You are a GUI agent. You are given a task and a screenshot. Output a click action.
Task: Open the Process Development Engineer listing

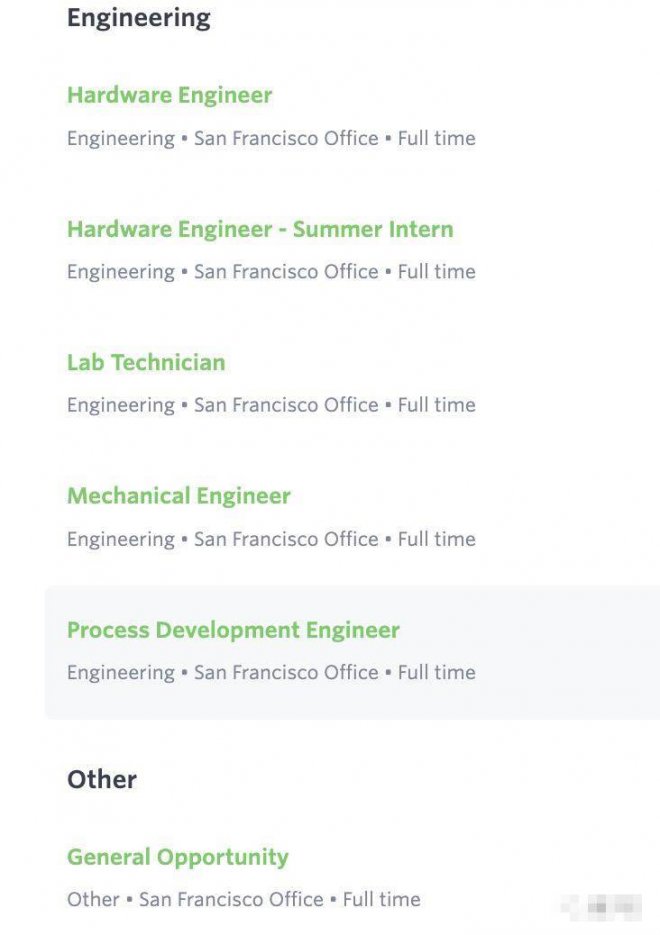[x=233, y=630]
